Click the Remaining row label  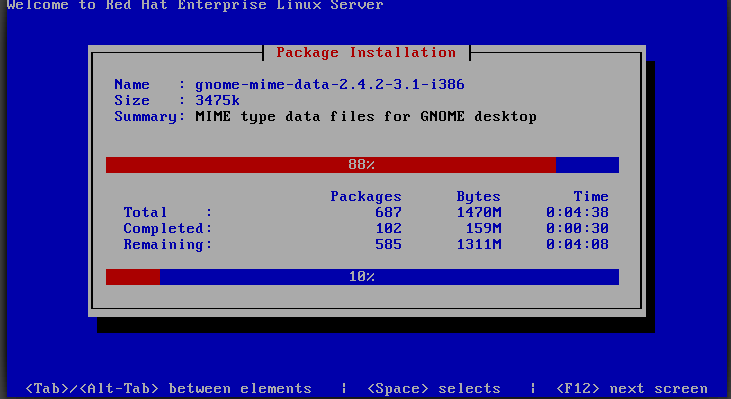168,245
